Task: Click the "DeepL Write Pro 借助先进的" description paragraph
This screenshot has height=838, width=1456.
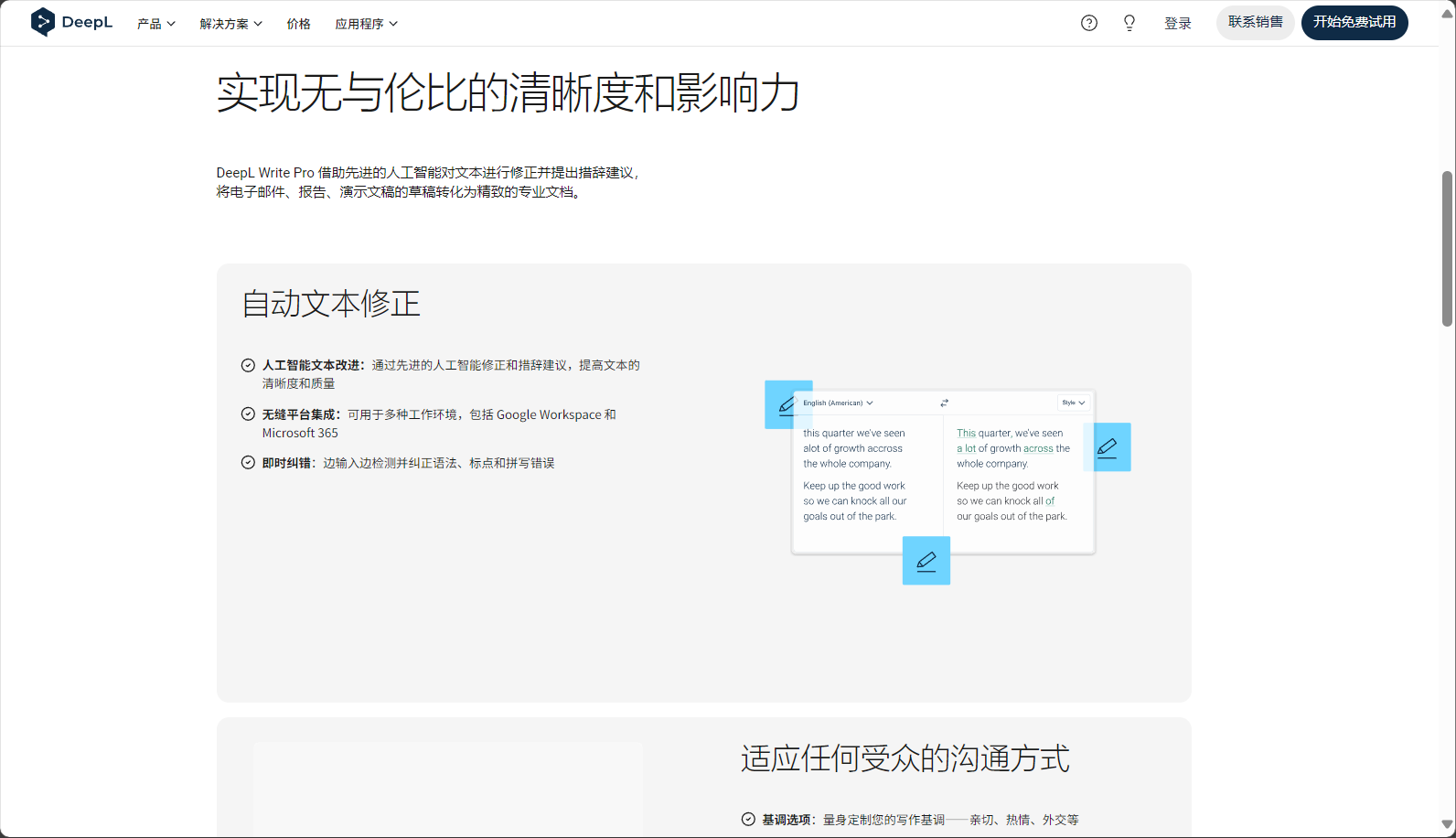Action: tap(428, 182)
